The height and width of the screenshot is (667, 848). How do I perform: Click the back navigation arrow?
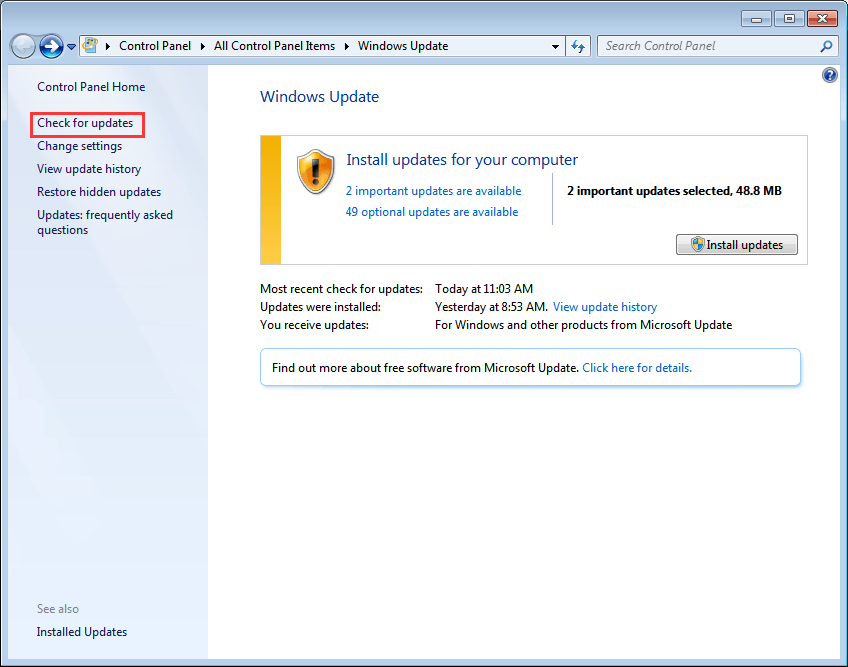point(22,46)
